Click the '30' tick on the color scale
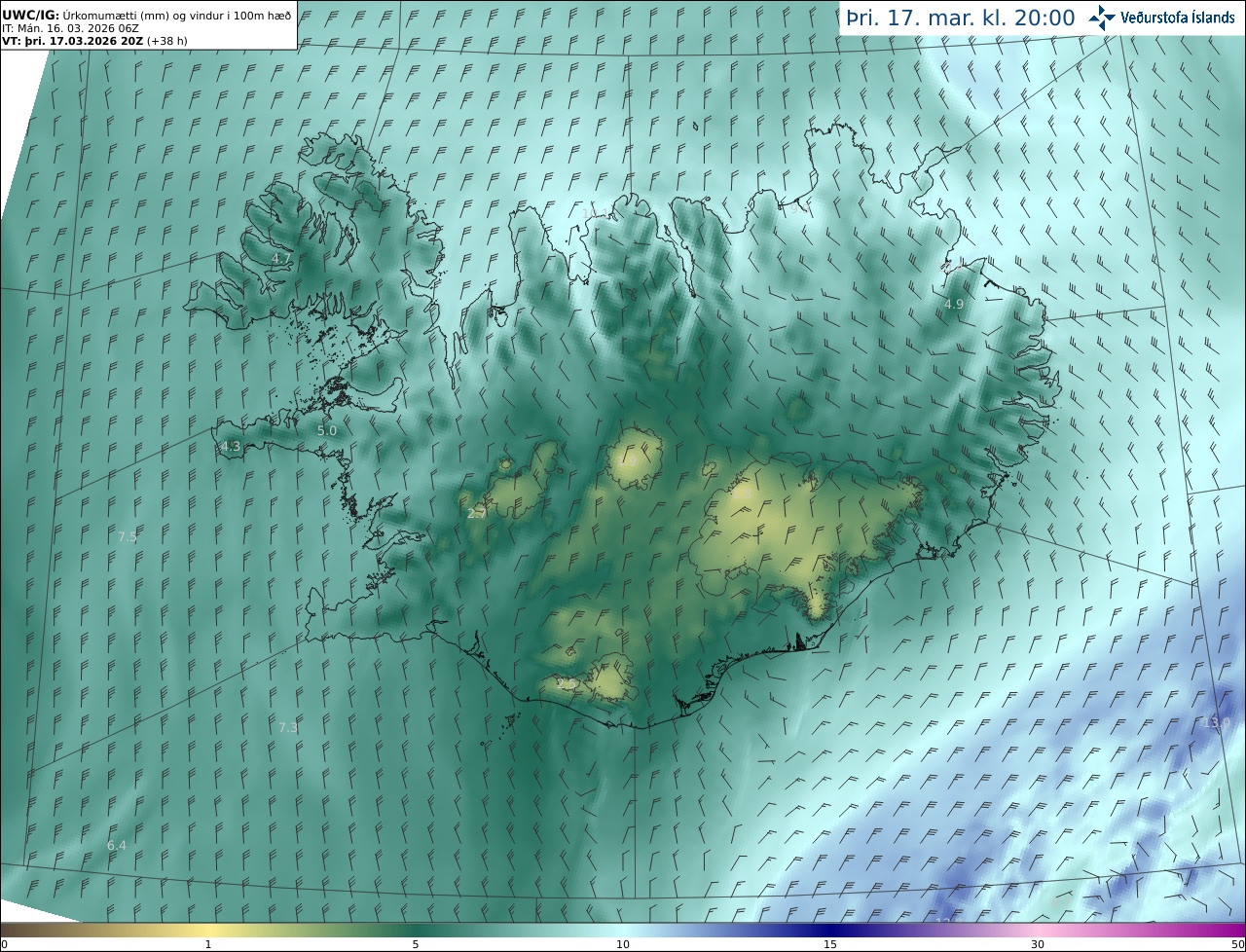This screenshot has height=952, width=1246. (1038, 944)
